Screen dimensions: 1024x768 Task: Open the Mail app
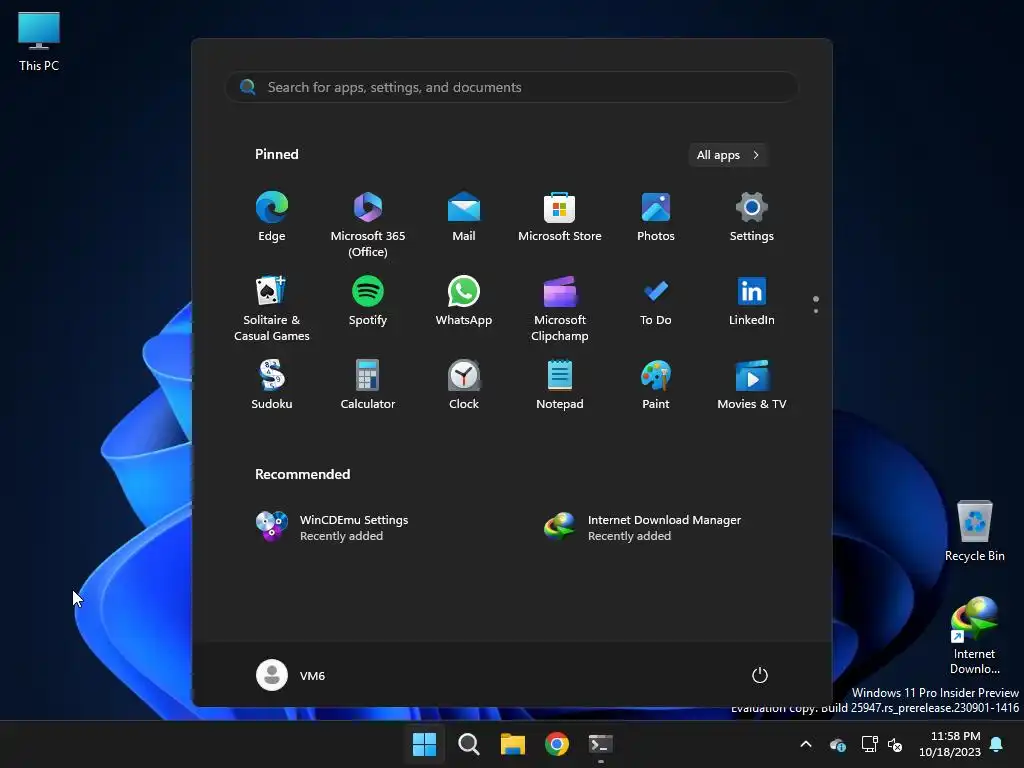[x=464, y=217]
